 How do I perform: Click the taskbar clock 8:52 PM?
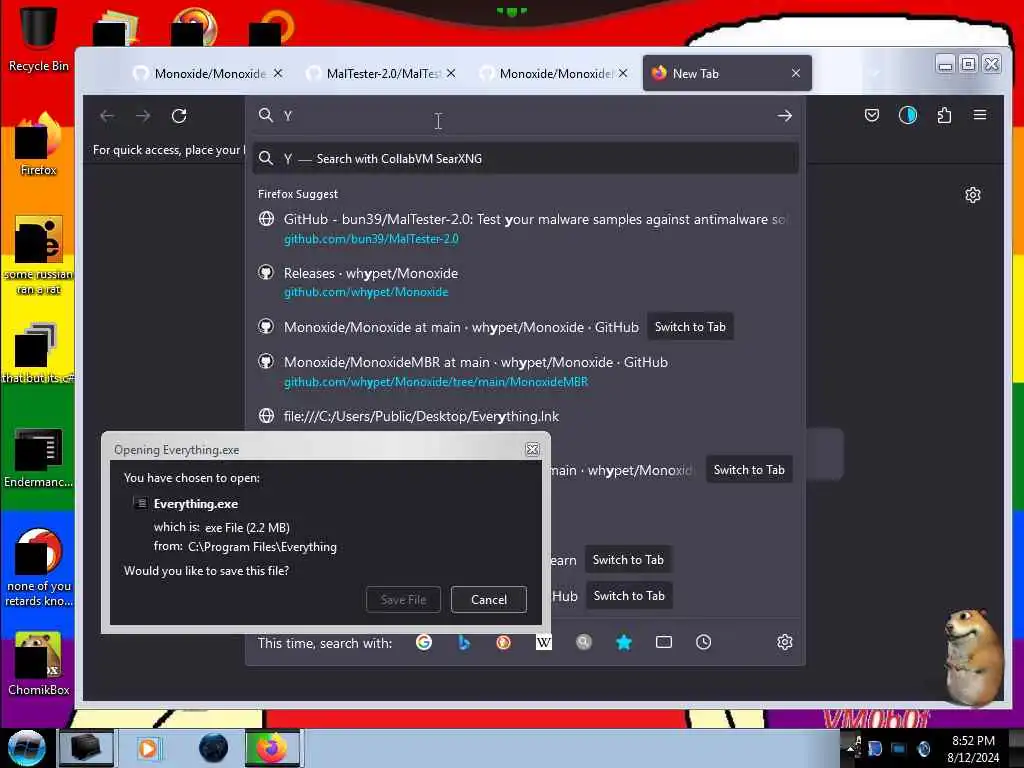973,741
